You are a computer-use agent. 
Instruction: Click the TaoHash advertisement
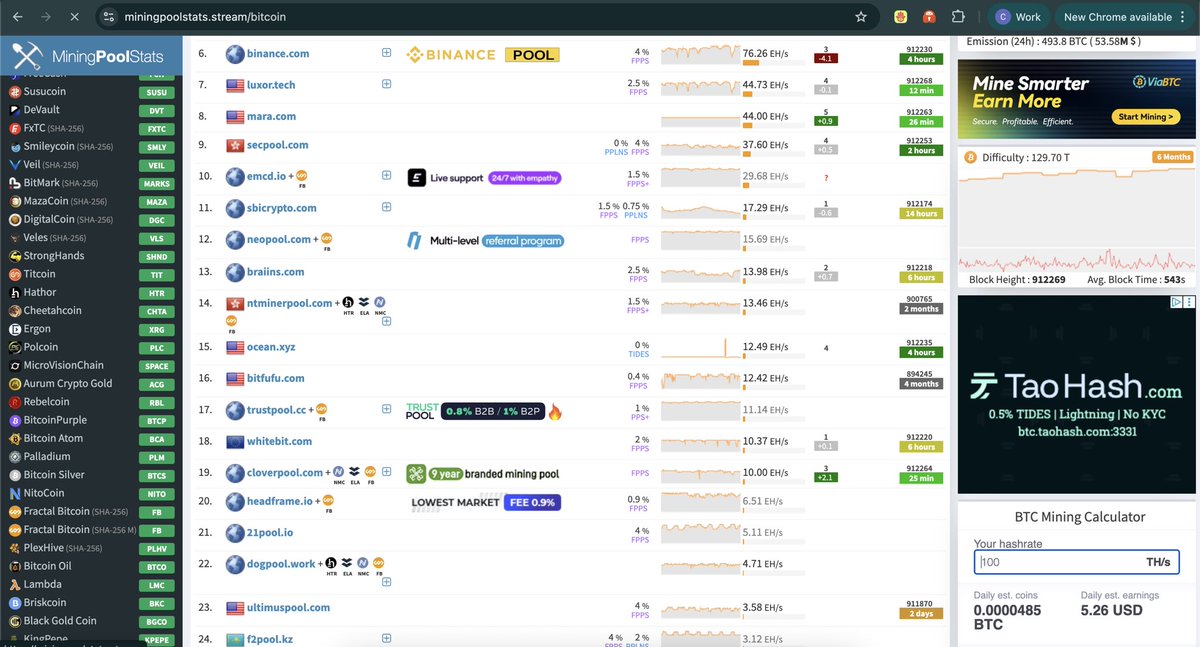pyautogui.click(x=1076, y=394)
